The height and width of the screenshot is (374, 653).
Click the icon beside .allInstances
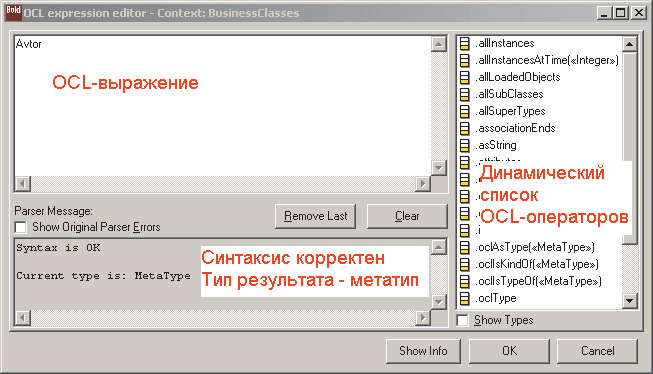click(x=464, y=43)
